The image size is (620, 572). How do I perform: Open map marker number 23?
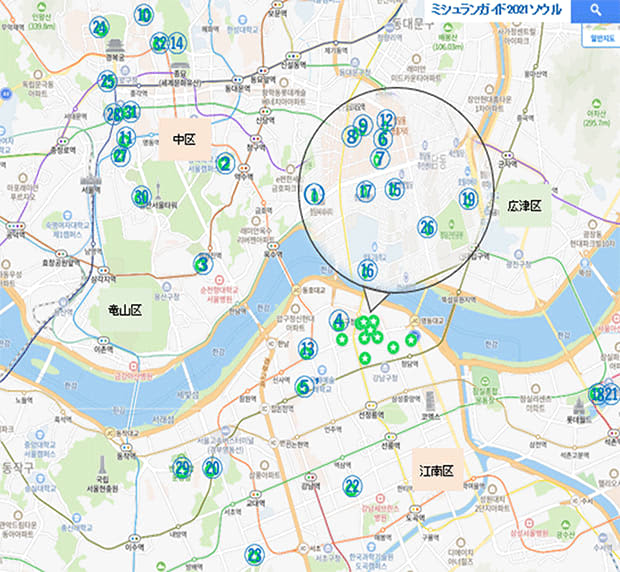coord(255,554)
